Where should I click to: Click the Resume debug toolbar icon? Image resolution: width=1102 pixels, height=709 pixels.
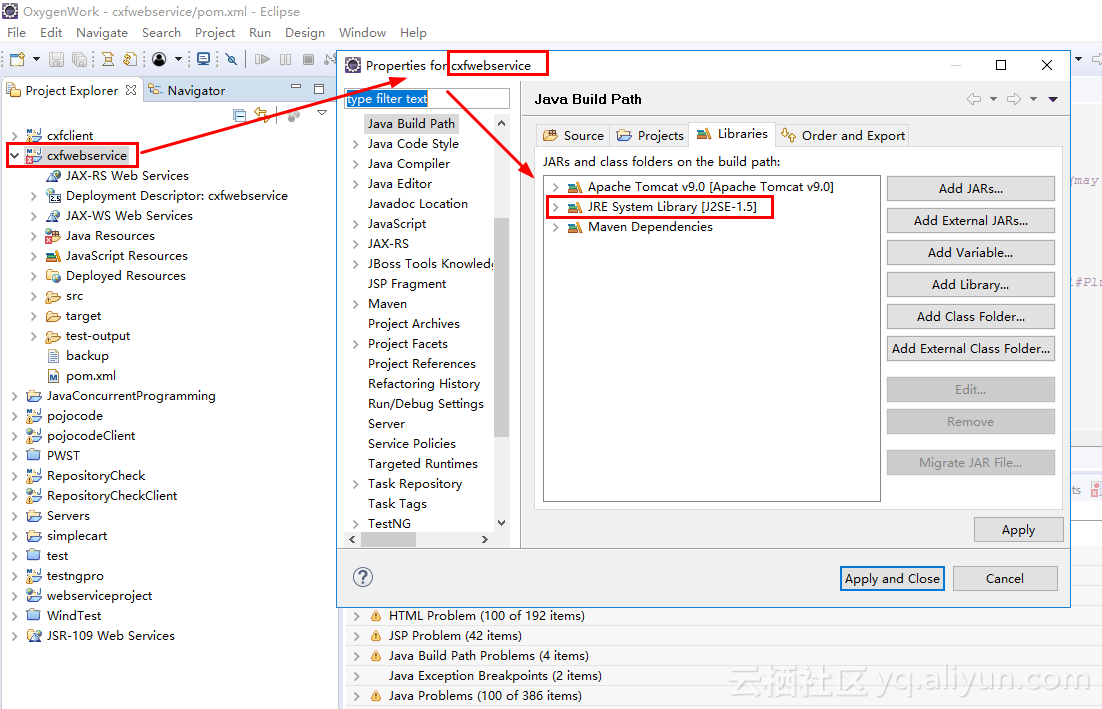(x=262, y=60)
